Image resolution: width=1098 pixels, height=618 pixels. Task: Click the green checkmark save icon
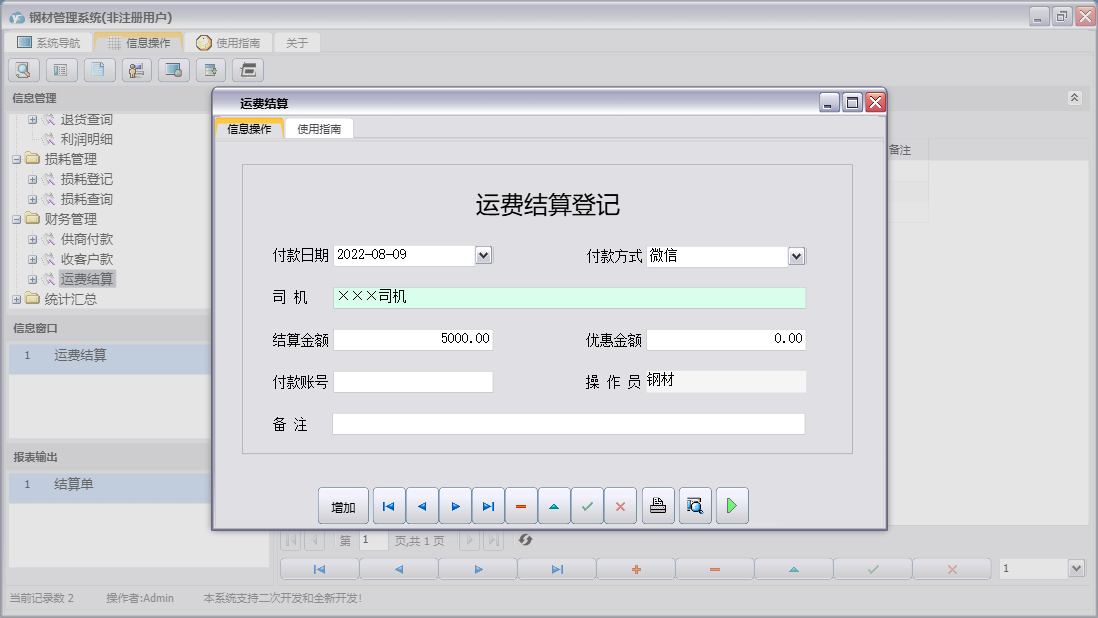[587, 505]
